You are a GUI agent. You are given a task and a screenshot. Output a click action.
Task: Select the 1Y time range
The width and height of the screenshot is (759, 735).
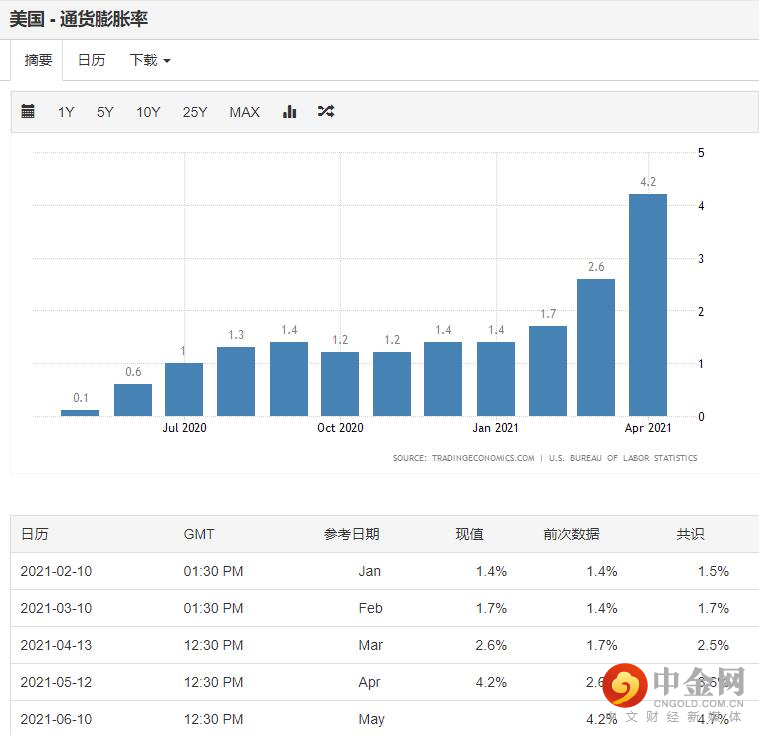pos(66,112)
